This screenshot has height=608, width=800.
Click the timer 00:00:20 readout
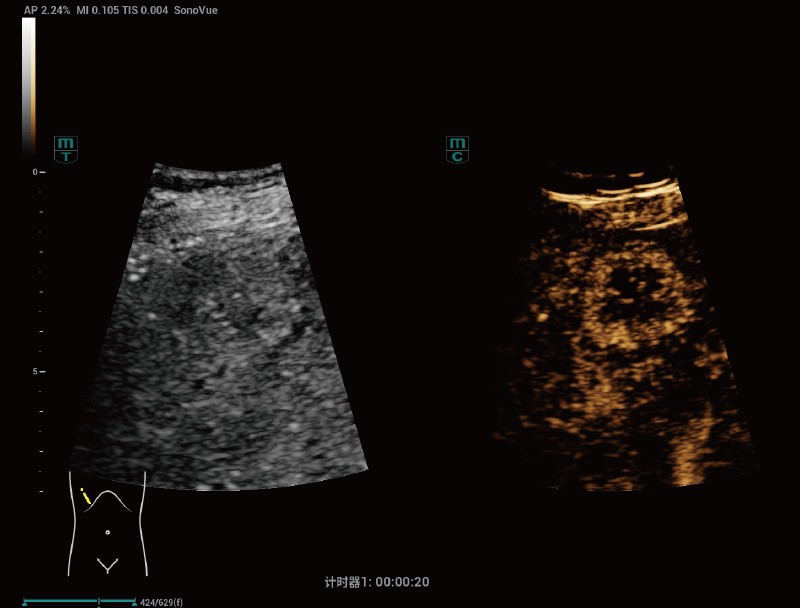pos(377,582)
